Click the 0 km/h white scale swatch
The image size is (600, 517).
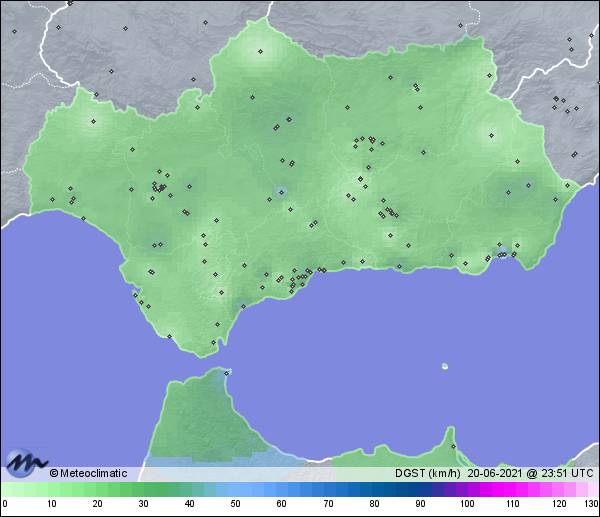point(5,489)
